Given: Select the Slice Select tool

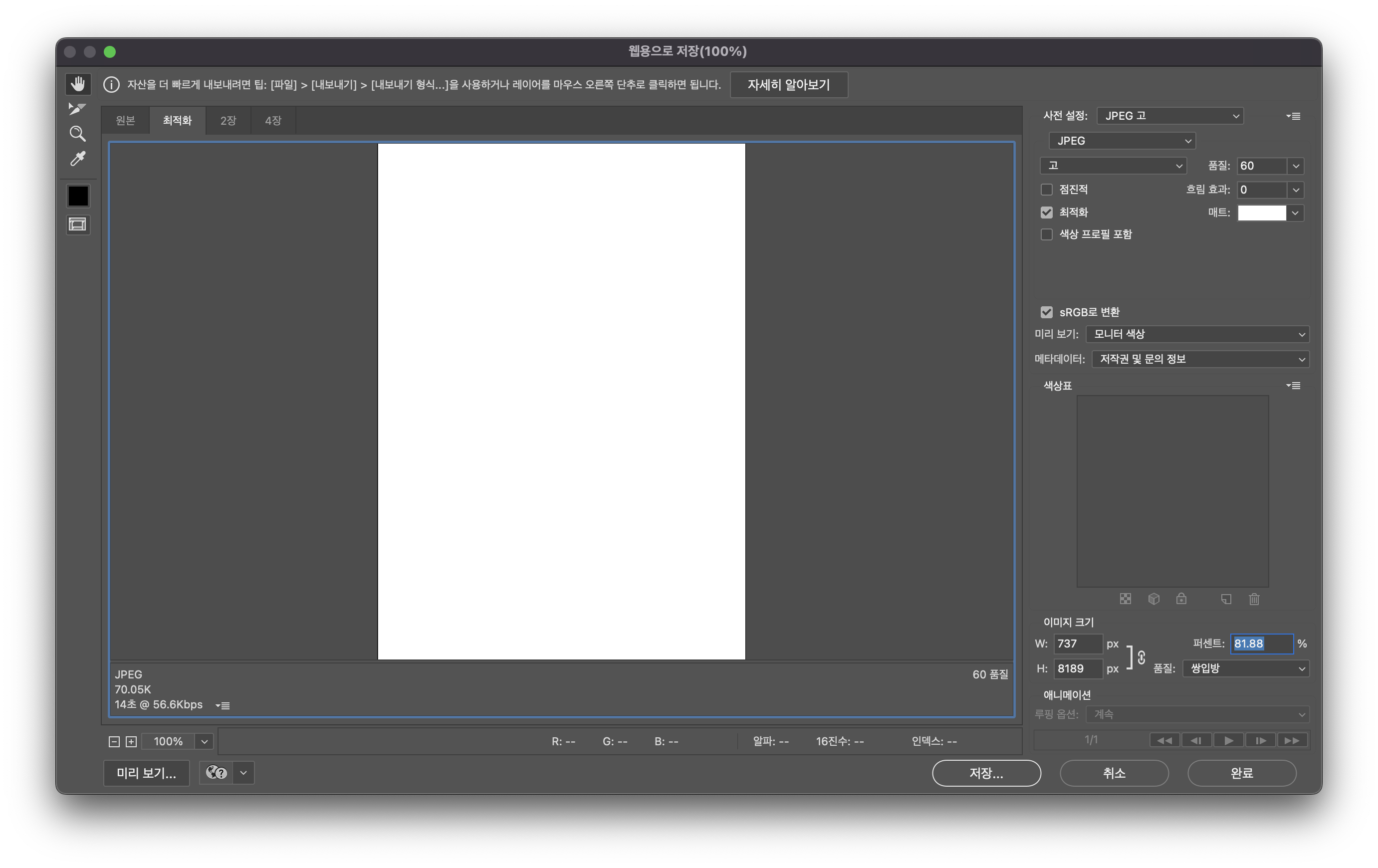Looking at the screenshot, I should 77,109.
